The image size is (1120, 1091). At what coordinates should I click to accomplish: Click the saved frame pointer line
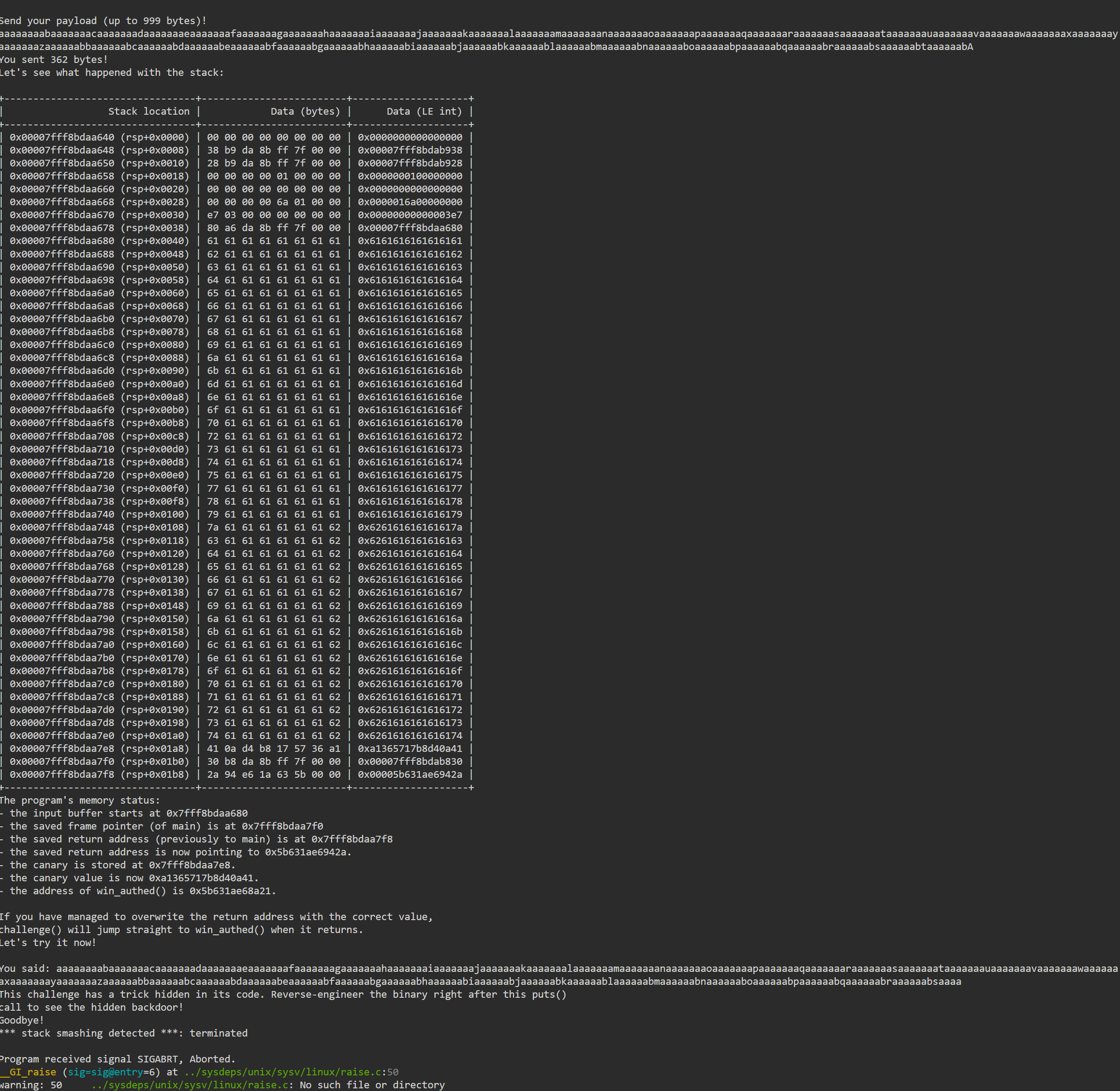162,827
